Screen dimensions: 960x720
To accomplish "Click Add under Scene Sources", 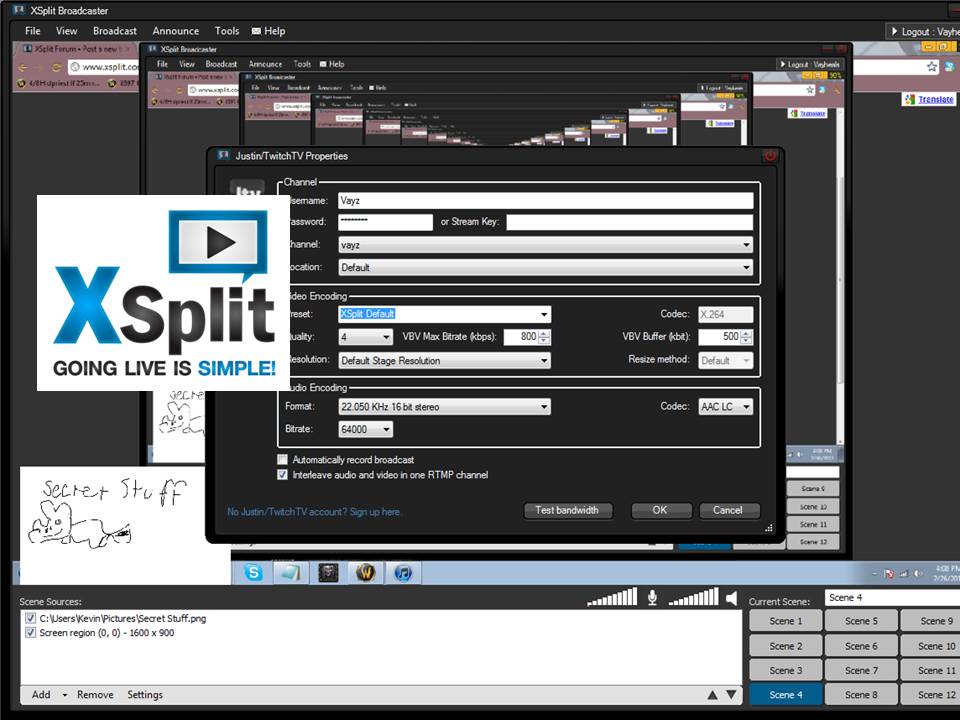I will coord(41,695).
